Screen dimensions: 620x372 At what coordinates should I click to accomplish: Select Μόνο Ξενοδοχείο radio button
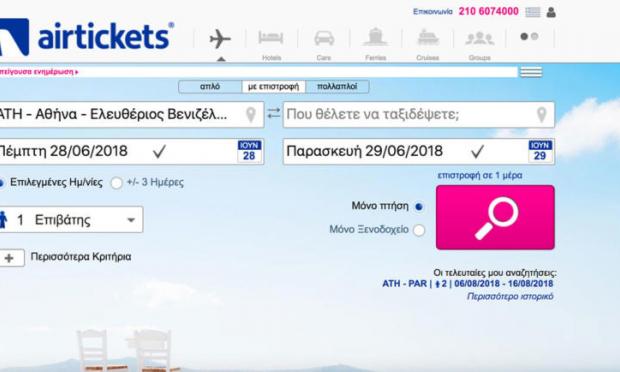(419, 230)
